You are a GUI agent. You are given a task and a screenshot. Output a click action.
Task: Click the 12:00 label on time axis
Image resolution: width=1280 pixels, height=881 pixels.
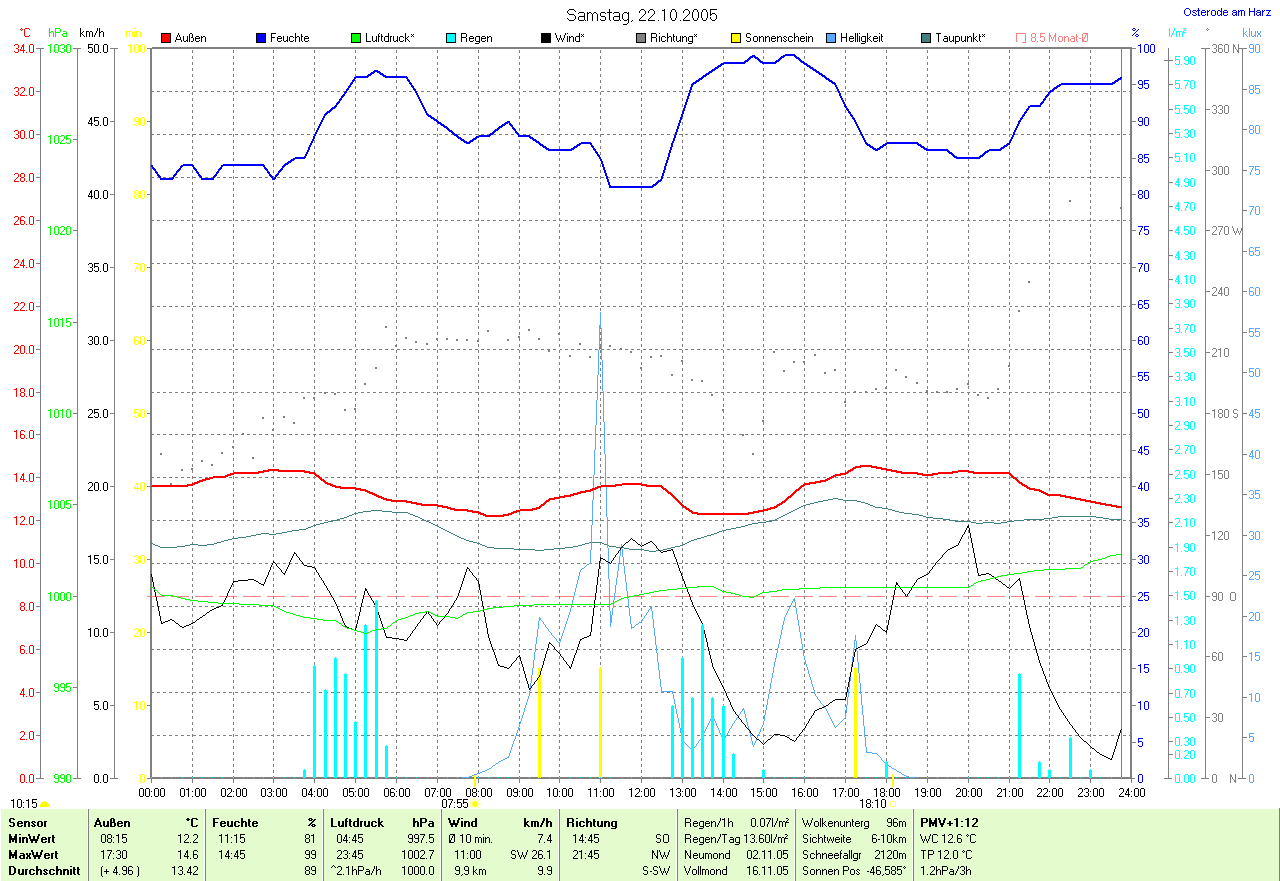pos(641,792)
